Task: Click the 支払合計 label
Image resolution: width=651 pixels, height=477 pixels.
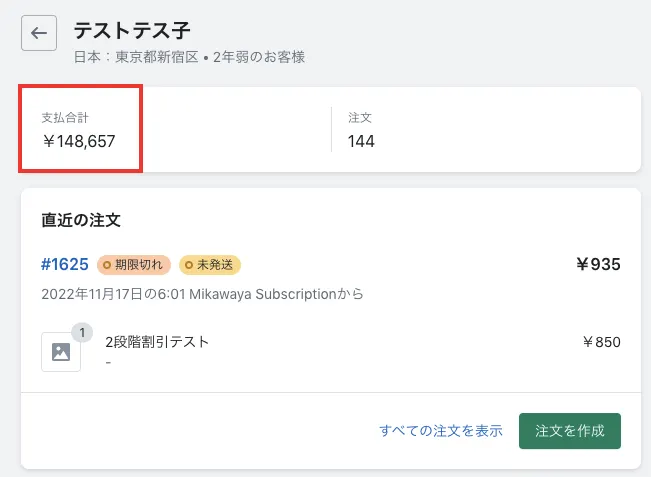Action: (65, 118)
